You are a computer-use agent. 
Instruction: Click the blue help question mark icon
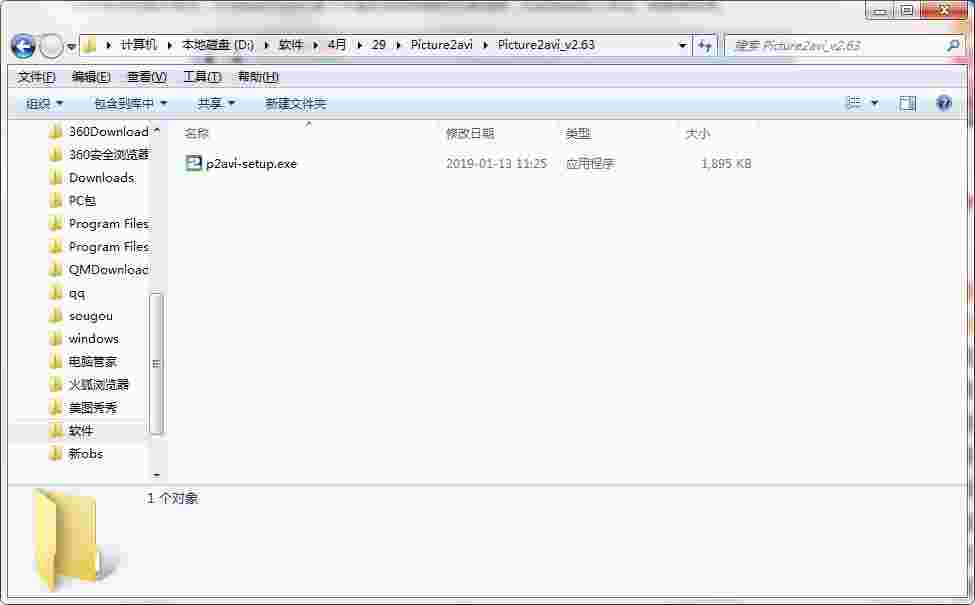click(943, 103)
